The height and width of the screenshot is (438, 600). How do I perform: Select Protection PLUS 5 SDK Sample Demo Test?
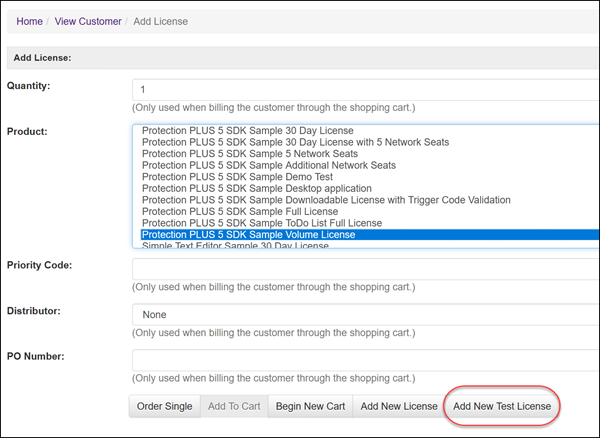pyautogui.click(x=370, y=177)
